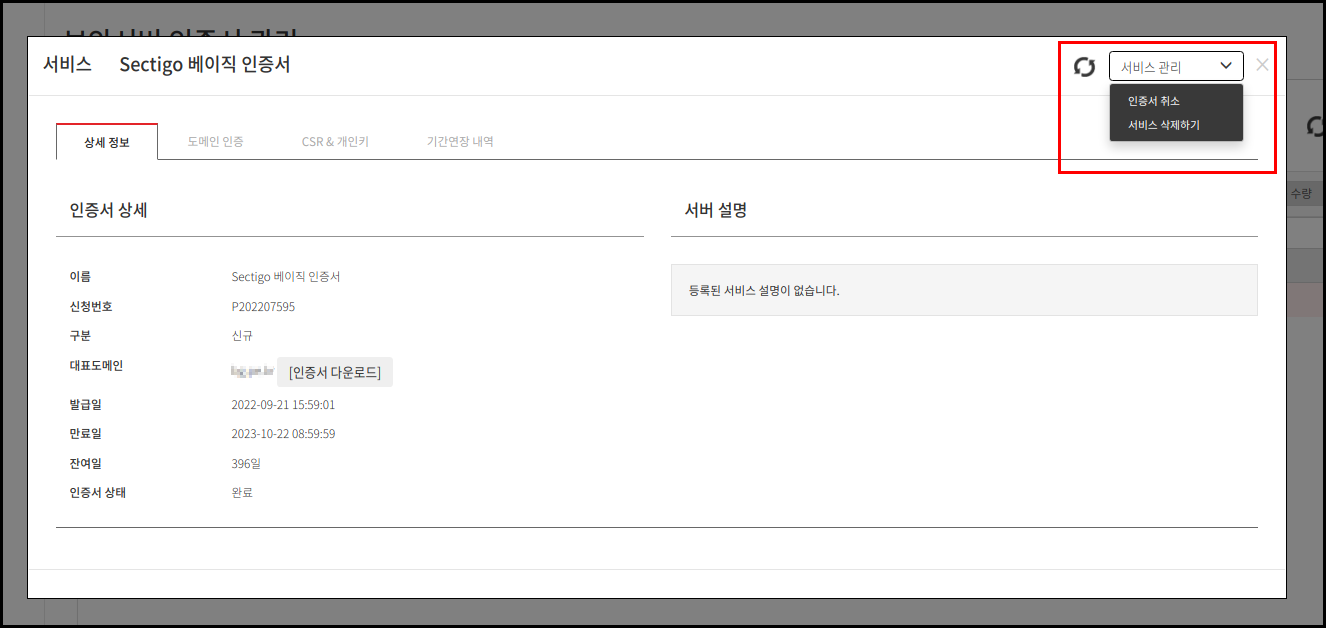Viewport: 1326px width, 628px height.
Task: Click the 서버 설명 section heading
Action: [716, 211]
